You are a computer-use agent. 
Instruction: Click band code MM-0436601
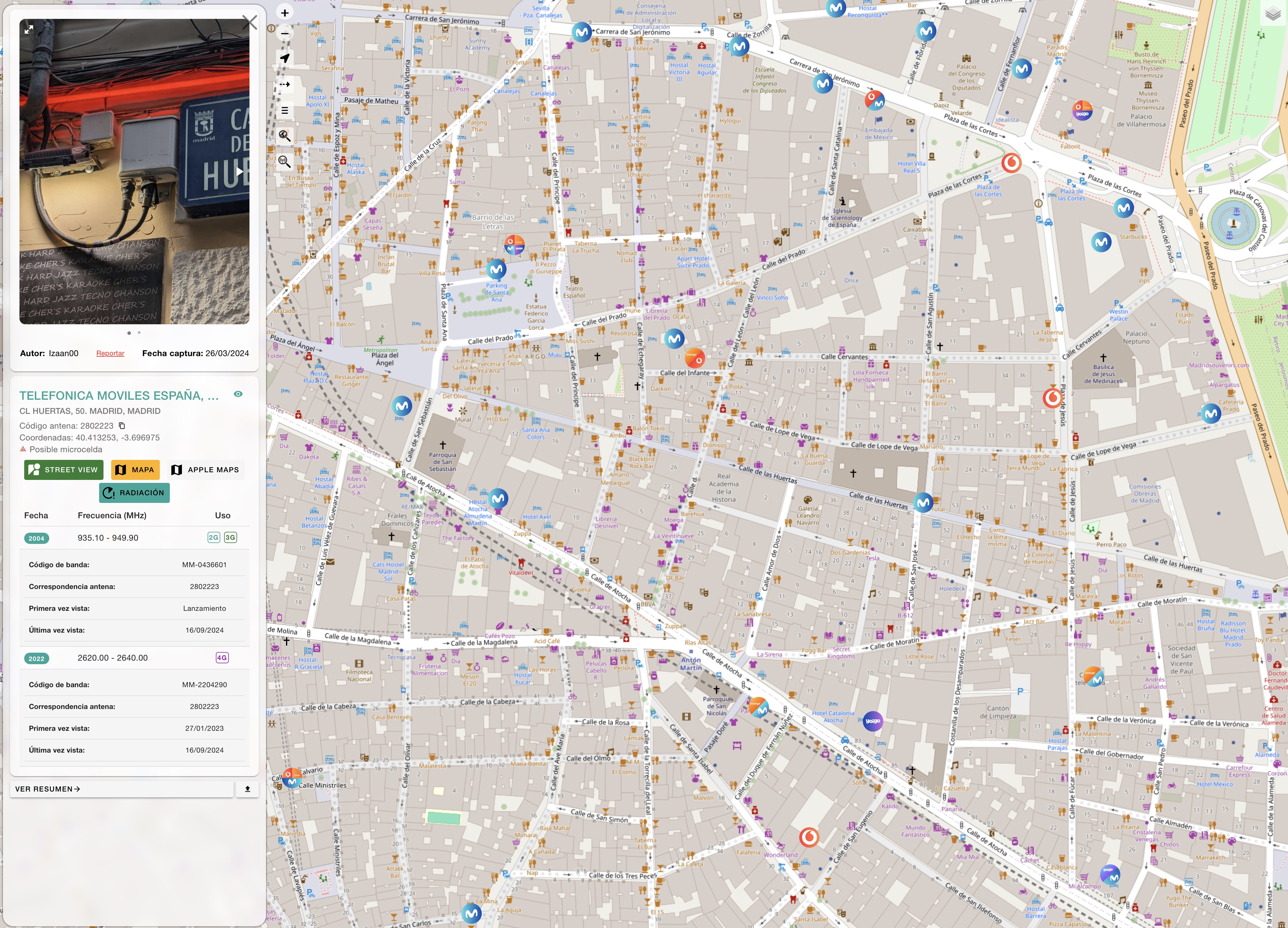tap(204, 565)
